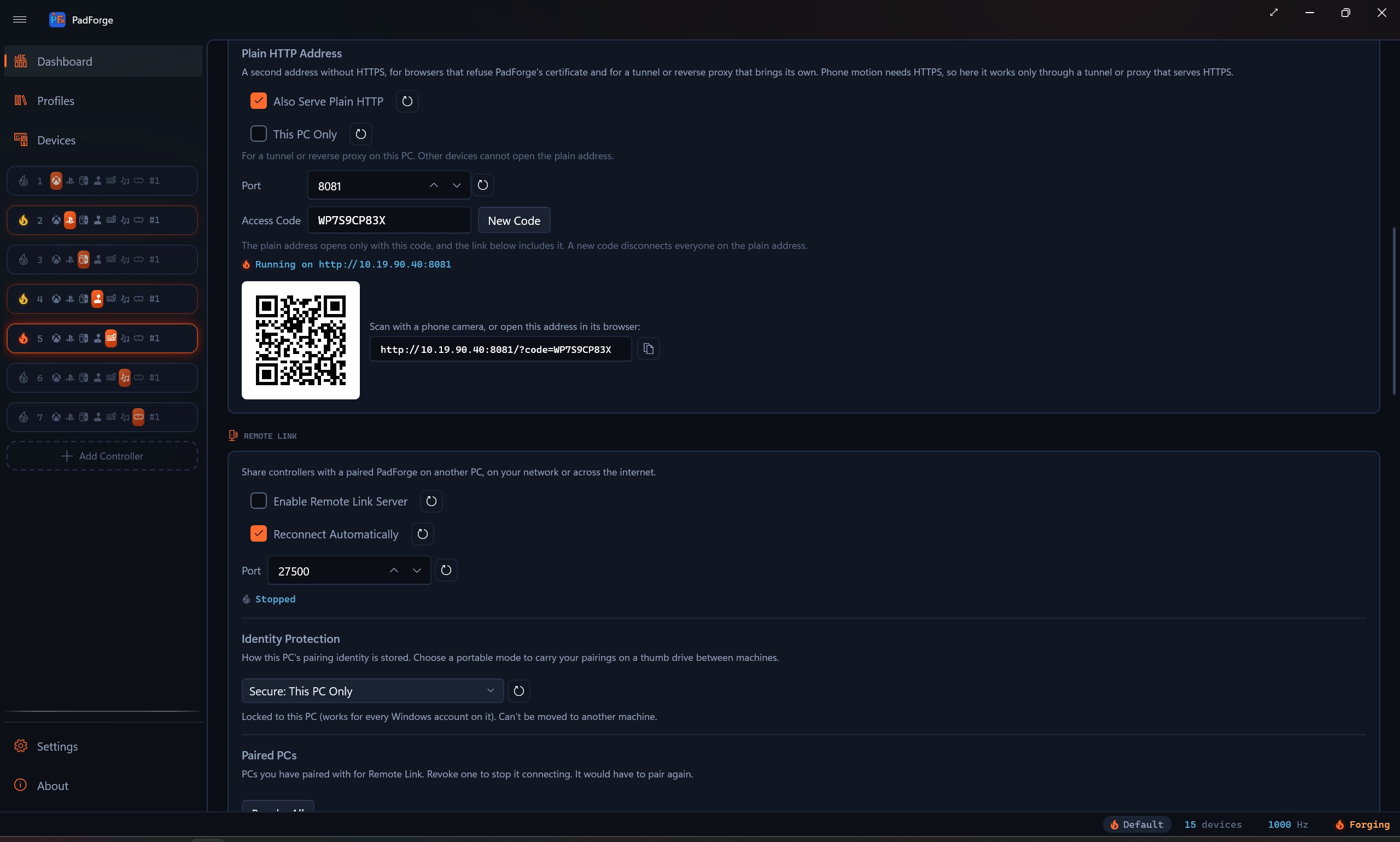Image resolution: width=1400 pixels, height=842 pixels.
Task: Toggle flame power icon for controller 2
Action: (24, 220)
